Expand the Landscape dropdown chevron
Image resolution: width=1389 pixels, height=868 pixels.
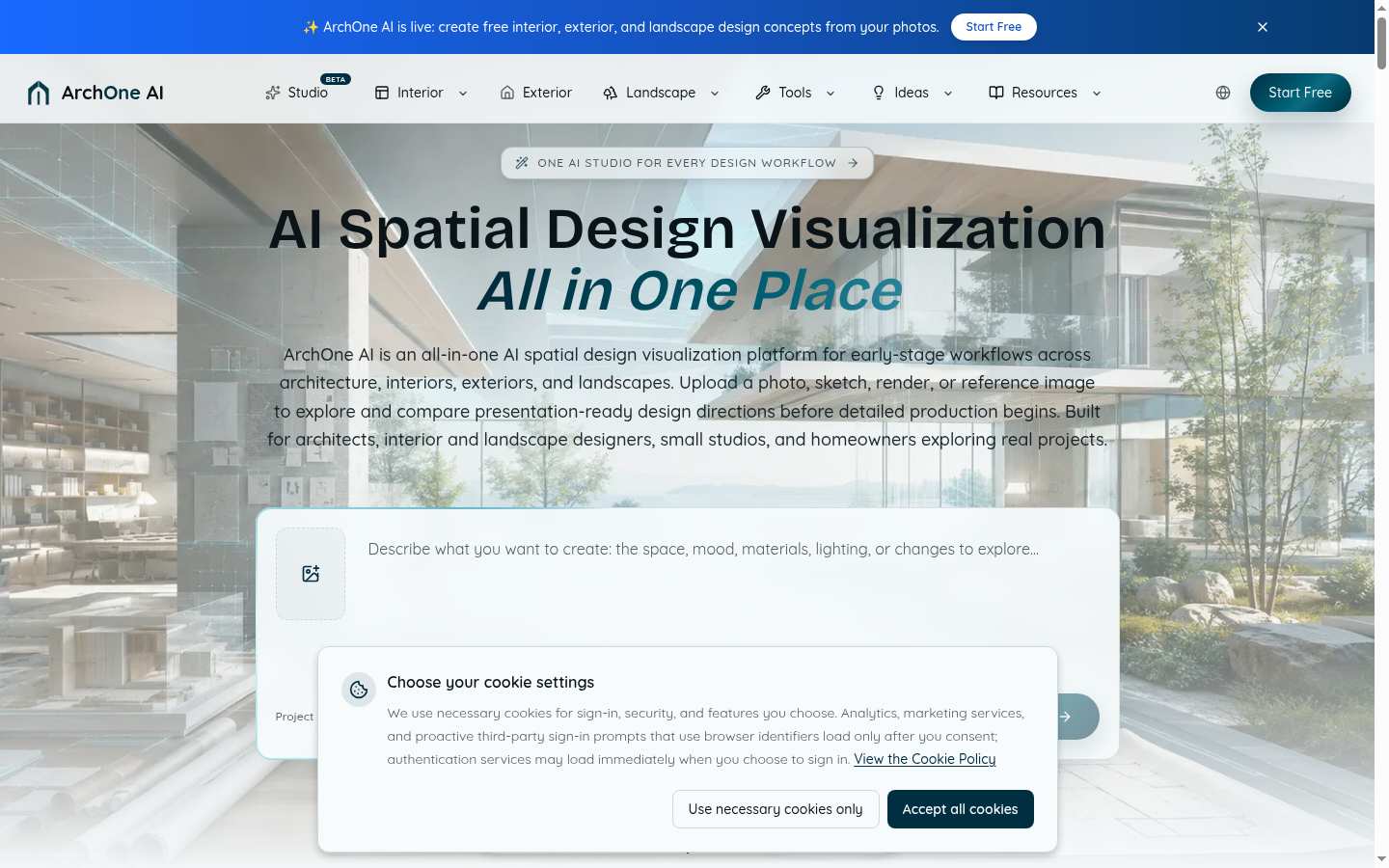tap(715, 94)
